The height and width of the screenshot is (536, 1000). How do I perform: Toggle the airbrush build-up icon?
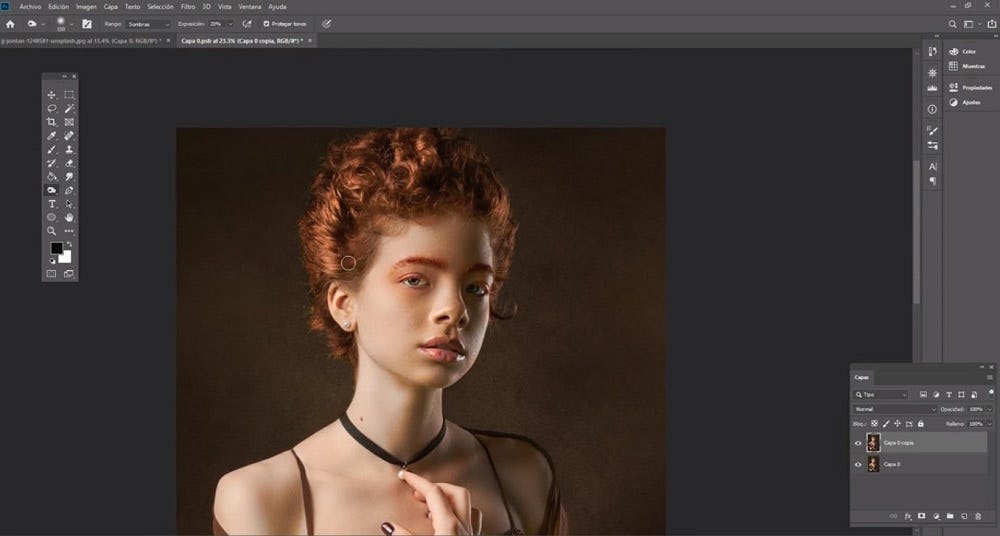[247, 24]
